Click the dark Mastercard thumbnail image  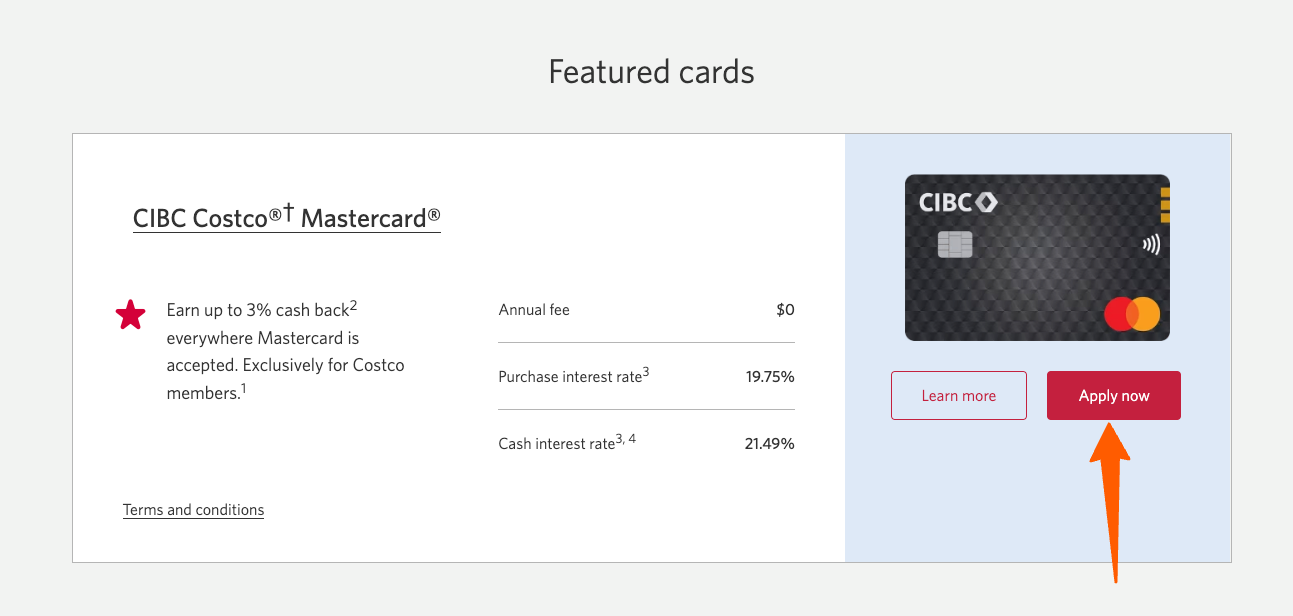pyautogui.click(x=1037, y=257)
